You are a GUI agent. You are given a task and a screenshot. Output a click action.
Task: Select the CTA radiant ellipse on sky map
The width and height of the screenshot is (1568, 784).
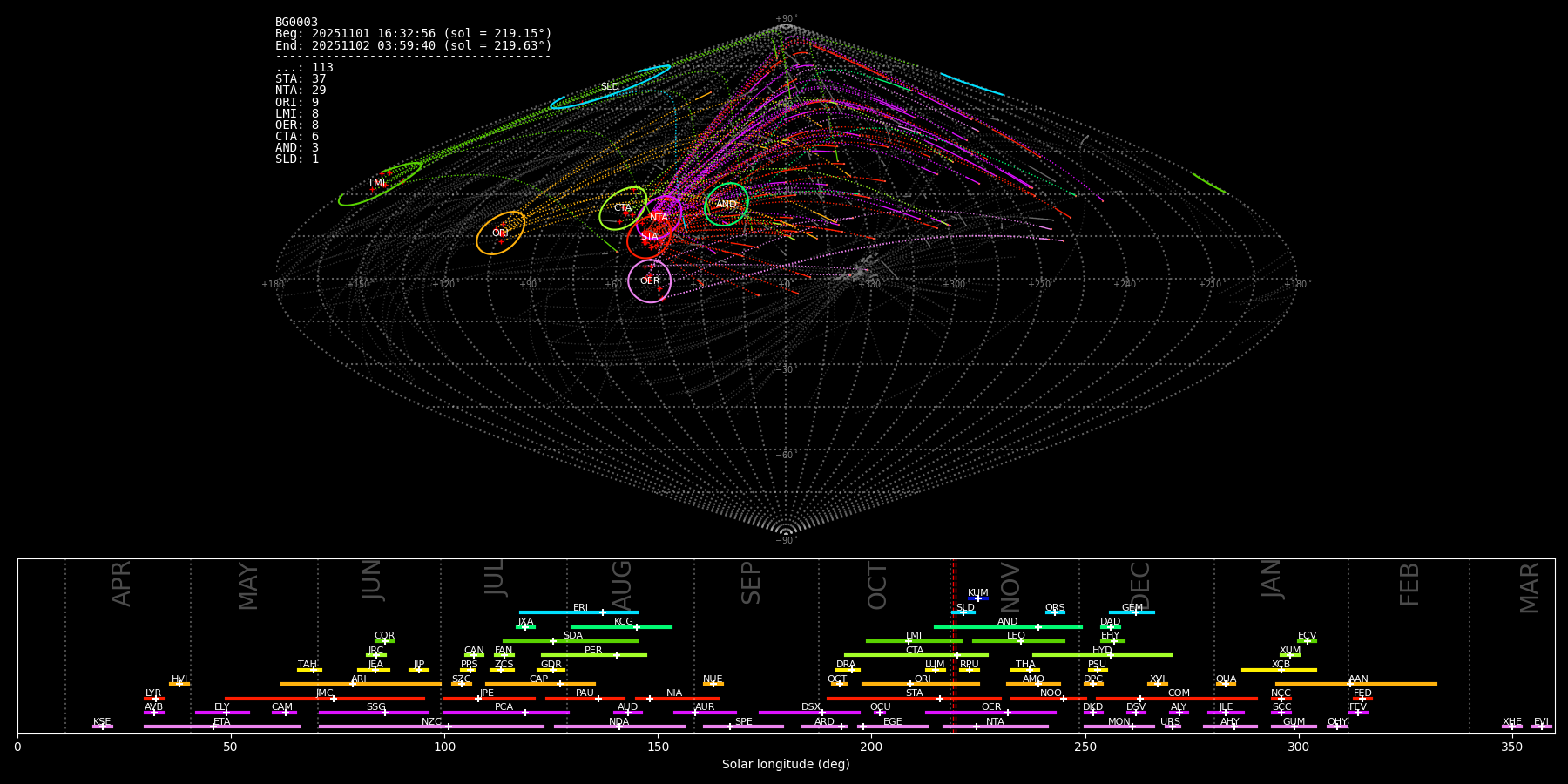[x=623, y=208]
